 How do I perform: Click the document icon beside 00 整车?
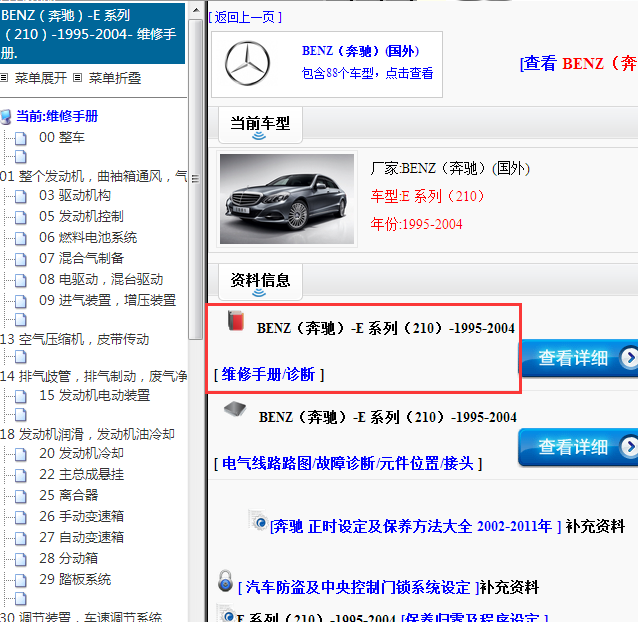click(21, 138)
